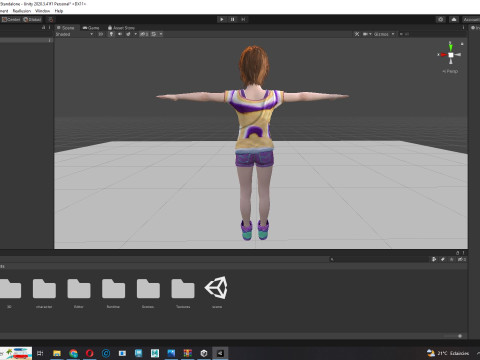The height and width of the screenshot is (360, 480).
Task: Open the Help menu
Action: (x=59, y=11)
